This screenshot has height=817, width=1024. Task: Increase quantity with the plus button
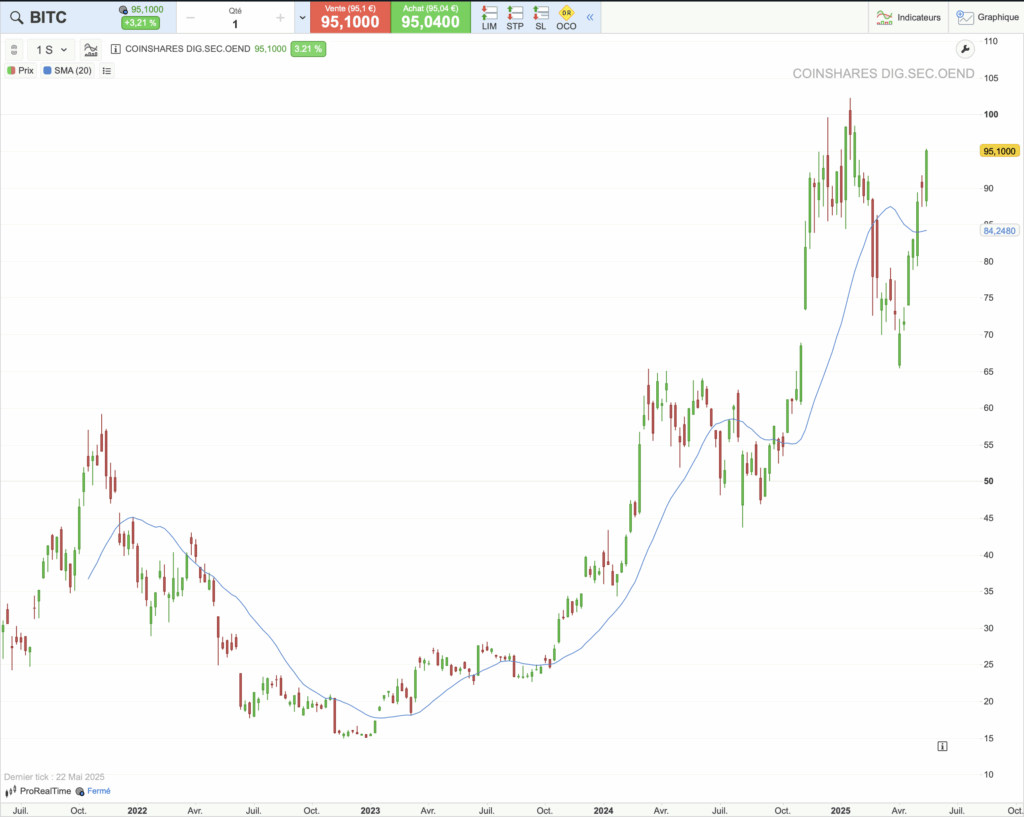(x=280, y=18)
